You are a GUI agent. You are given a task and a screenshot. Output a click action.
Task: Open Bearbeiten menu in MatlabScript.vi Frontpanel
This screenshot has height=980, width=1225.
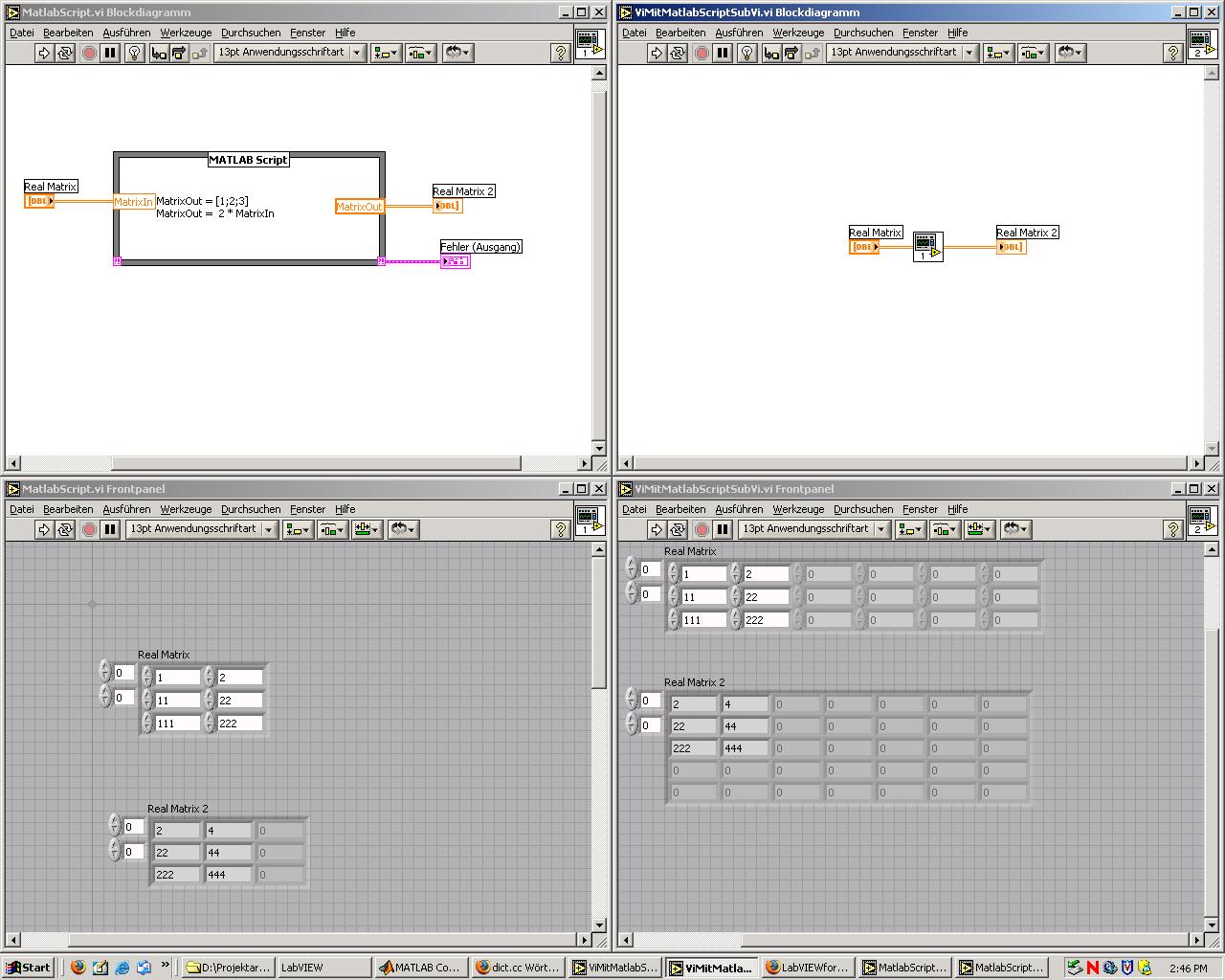tap(68, 509)
